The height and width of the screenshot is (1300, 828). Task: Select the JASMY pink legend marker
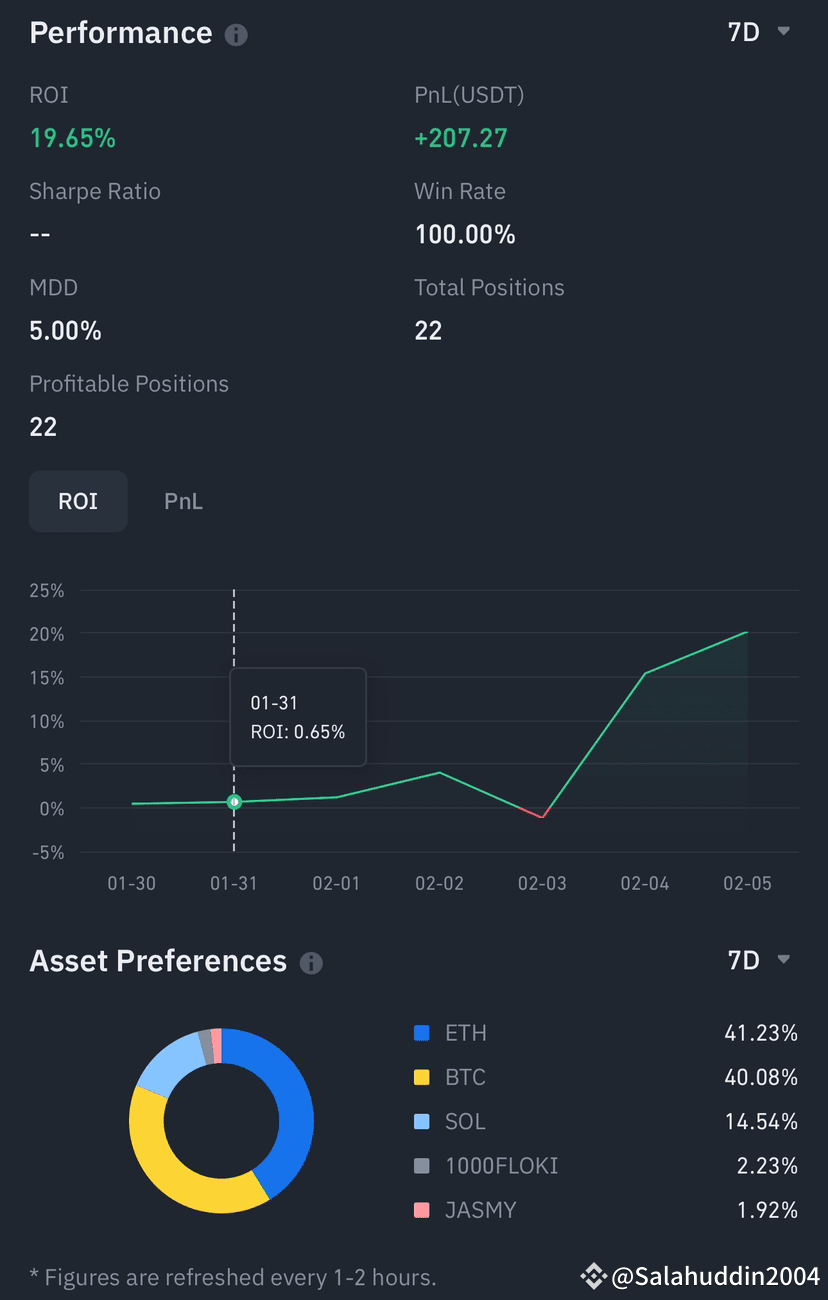click(422, 1210)
